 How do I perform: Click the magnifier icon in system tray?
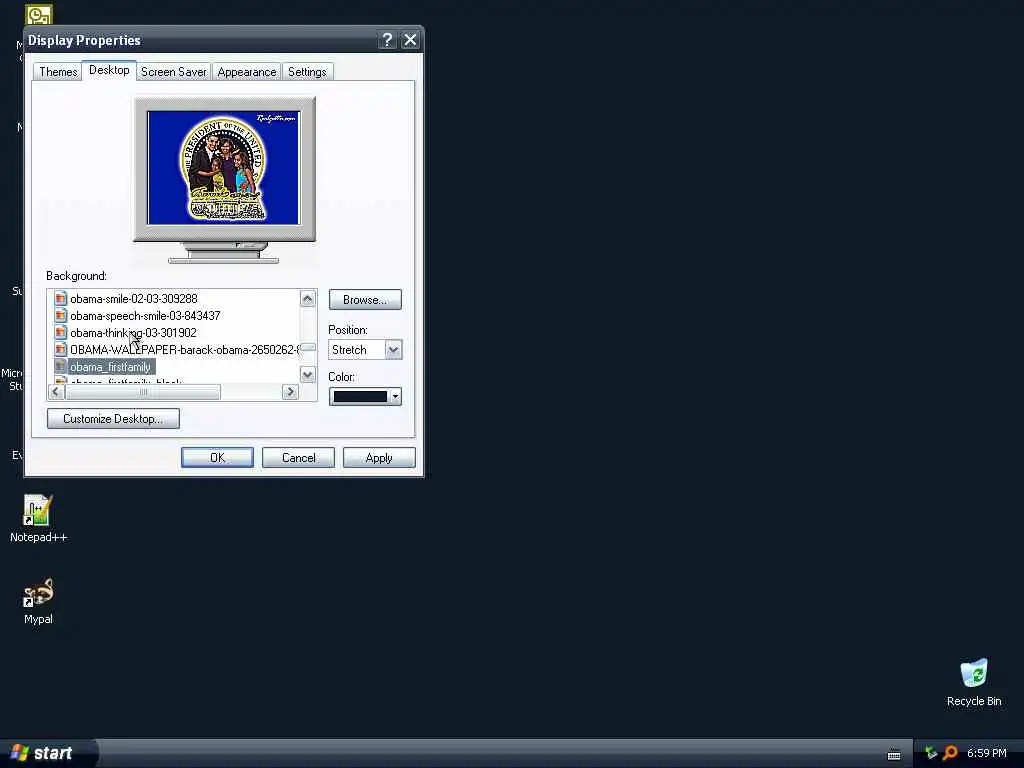click(x=950, y=753)
